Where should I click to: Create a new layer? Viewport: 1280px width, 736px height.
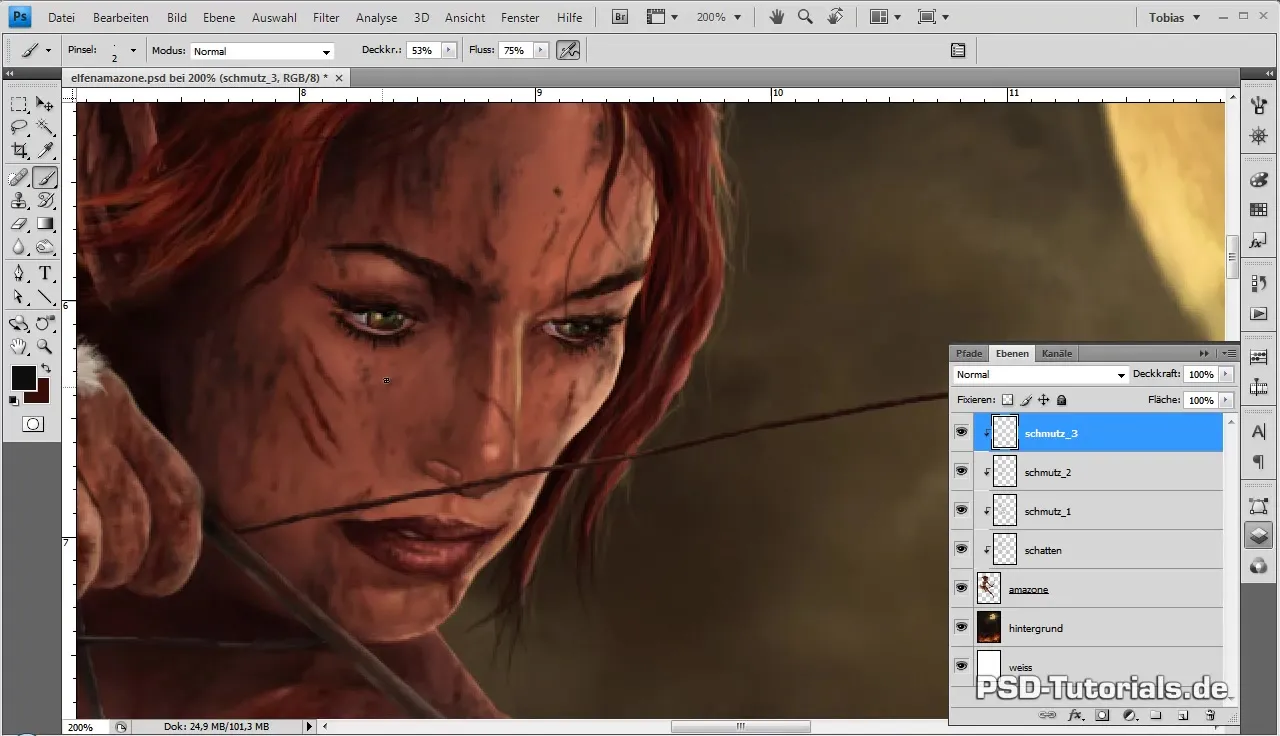[x=1182, y=715]
